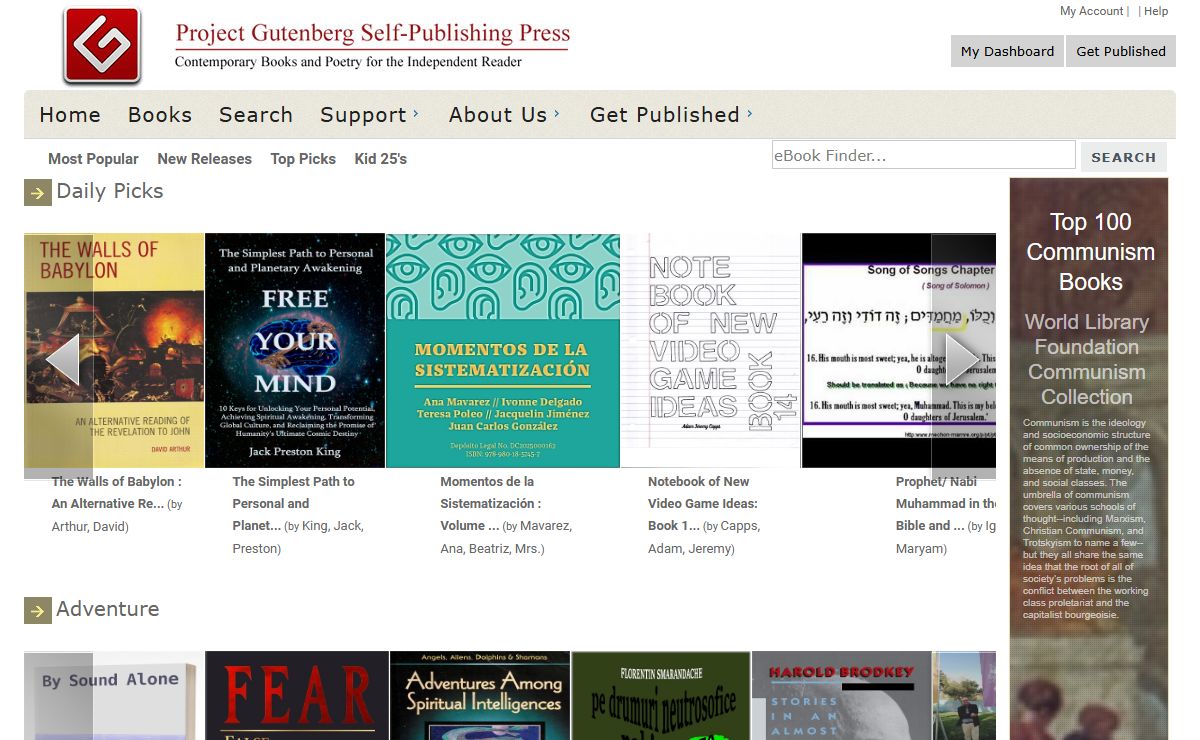Expand the Get Published navigation dropdown
Viewport: 1200px width, 740px height.
[671, 115]
